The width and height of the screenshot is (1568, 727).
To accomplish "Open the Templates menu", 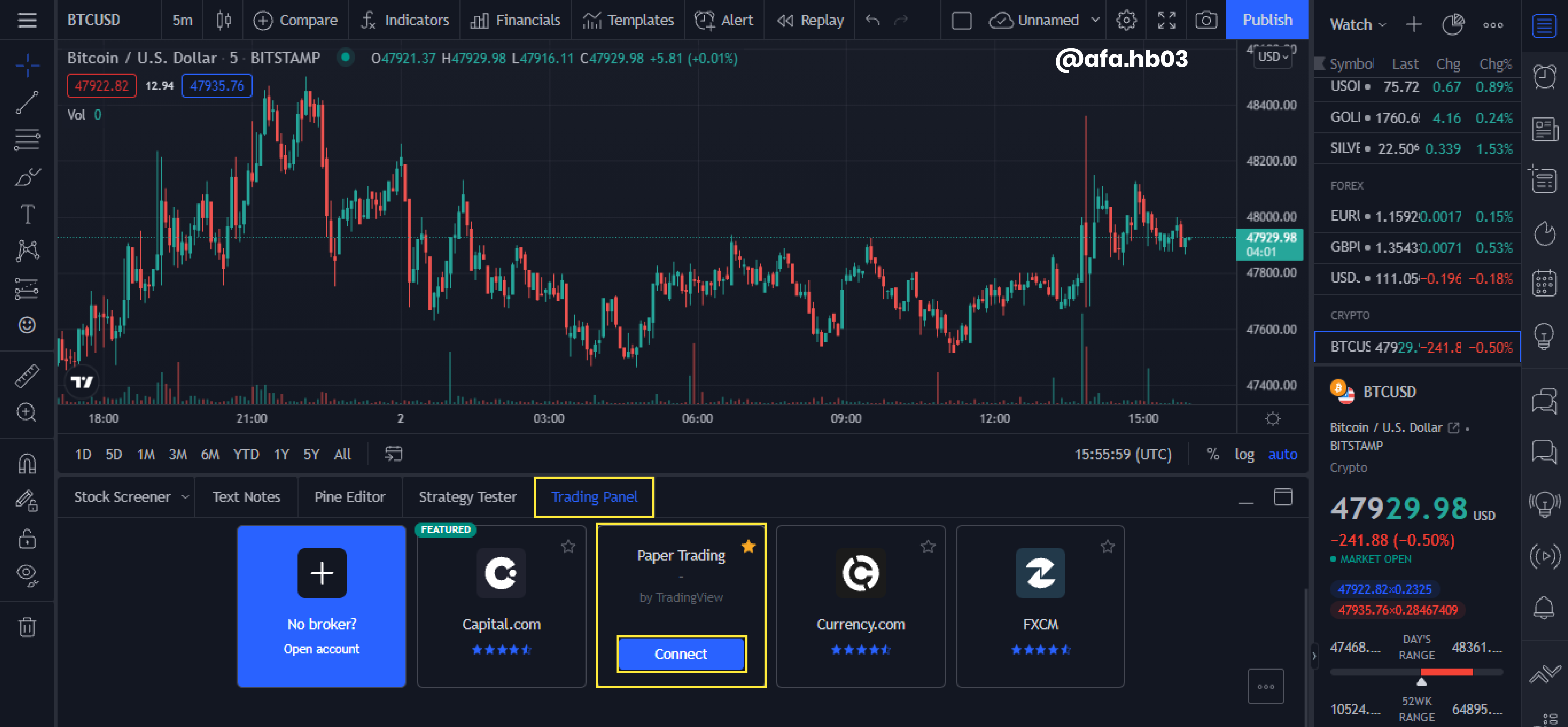I will pyautogui.click(x=628, y=20).
